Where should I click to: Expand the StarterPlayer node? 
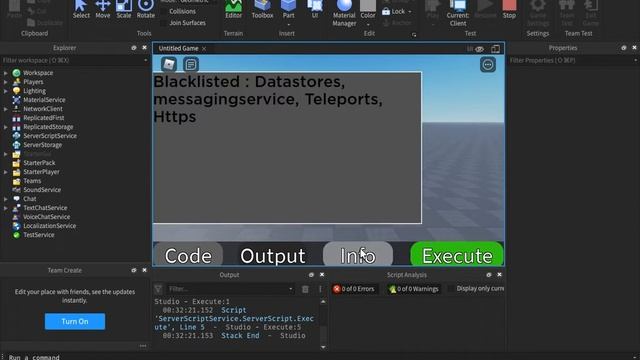coord(6,172)
